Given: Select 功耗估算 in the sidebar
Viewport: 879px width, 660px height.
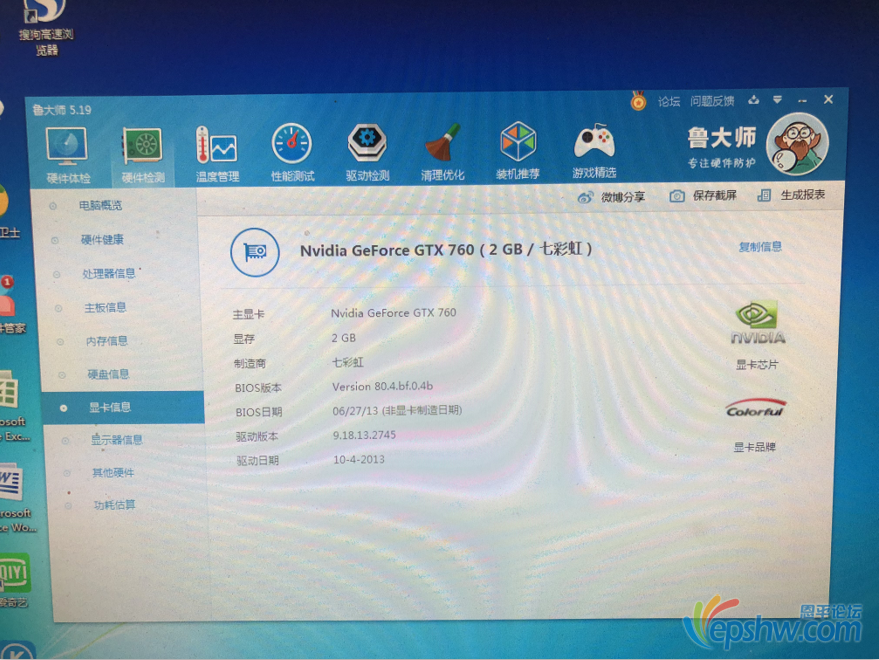Looking at the screenshot, I should point(114,505).
